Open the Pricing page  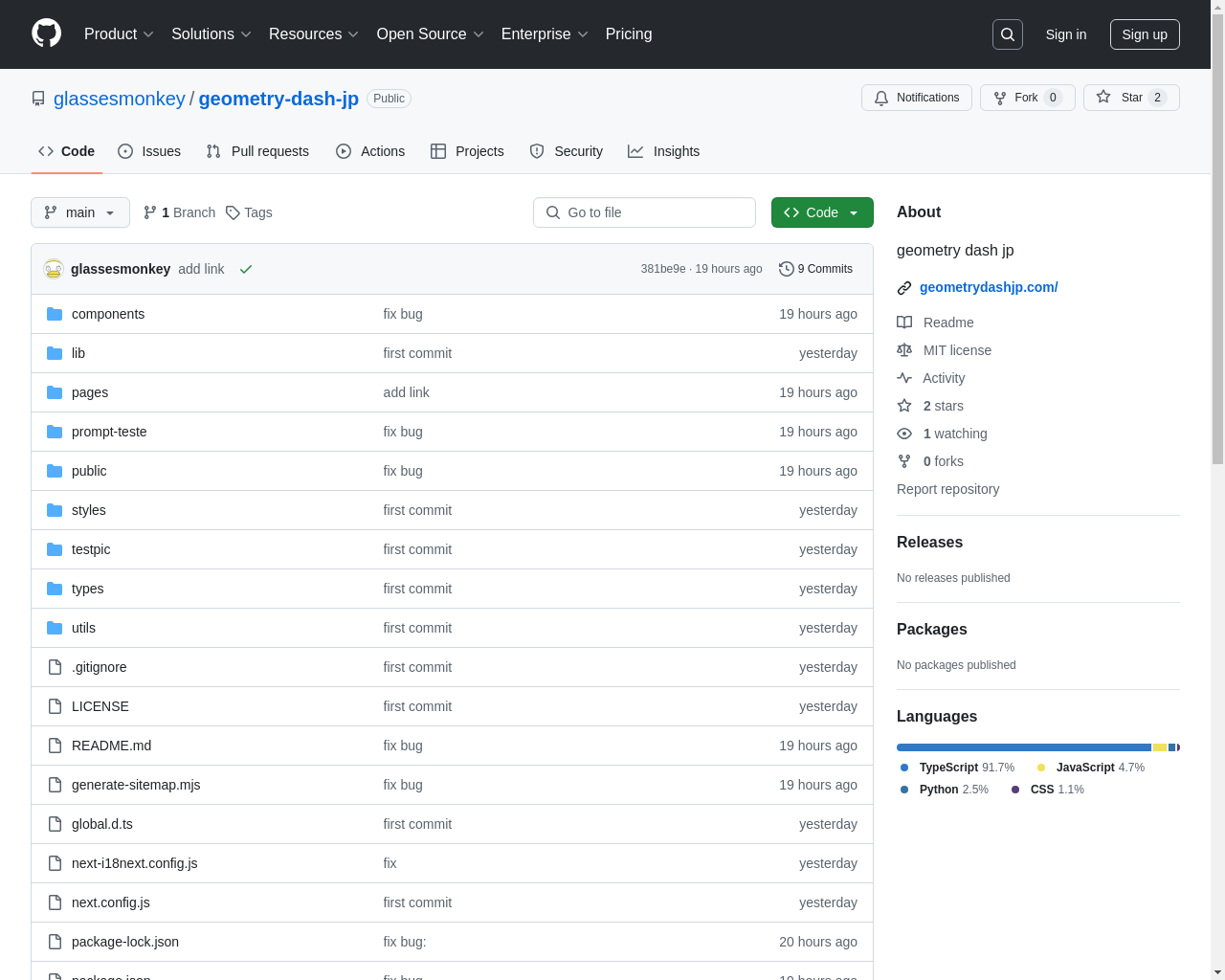(629, 34)
